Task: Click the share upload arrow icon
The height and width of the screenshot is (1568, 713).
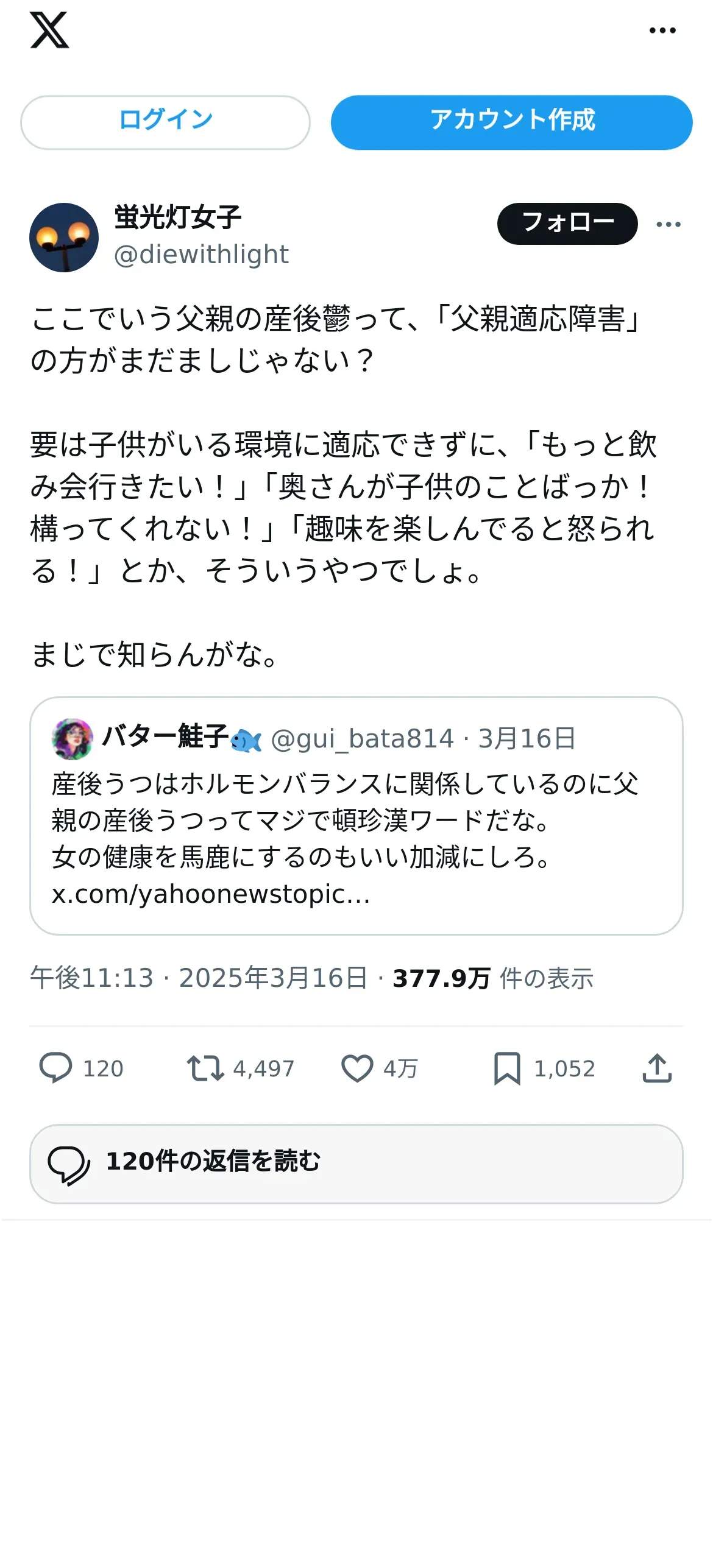Action: click(x=657, y=1068)
